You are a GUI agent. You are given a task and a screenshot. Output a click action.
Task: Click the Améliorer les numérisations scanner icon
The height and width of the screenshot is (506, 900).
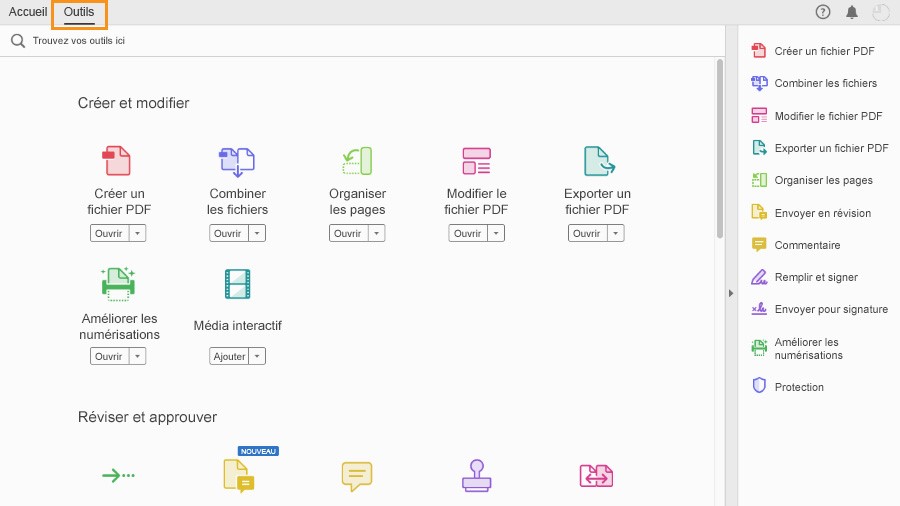point(118,284)
